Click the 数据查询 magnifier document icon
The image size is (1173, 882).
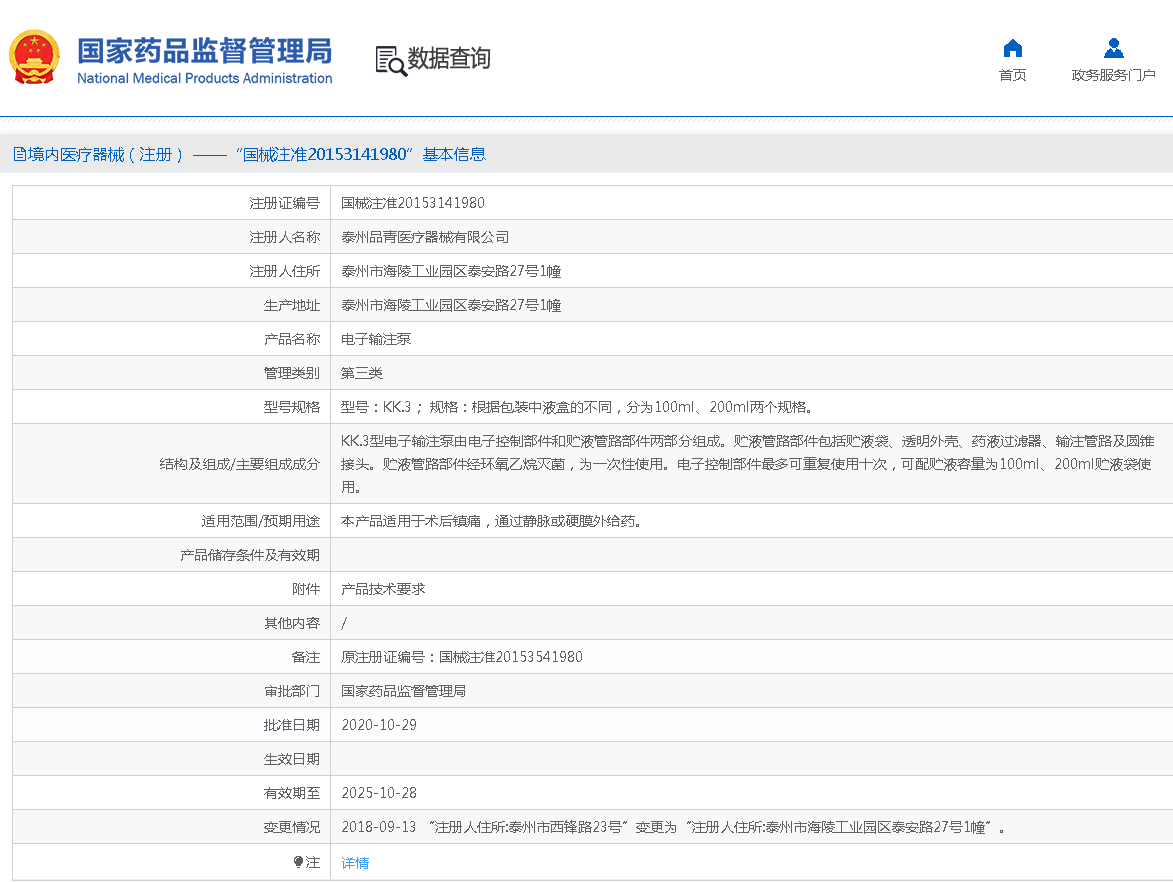click(390, 60)
